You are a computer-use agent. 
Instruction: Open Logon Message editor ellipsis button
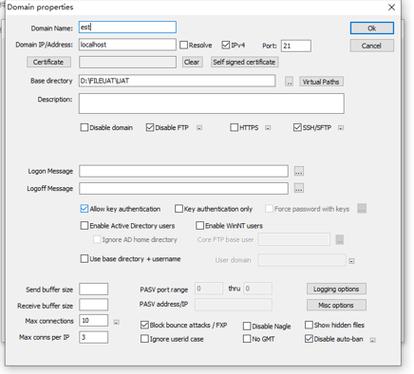coord(299,171)
